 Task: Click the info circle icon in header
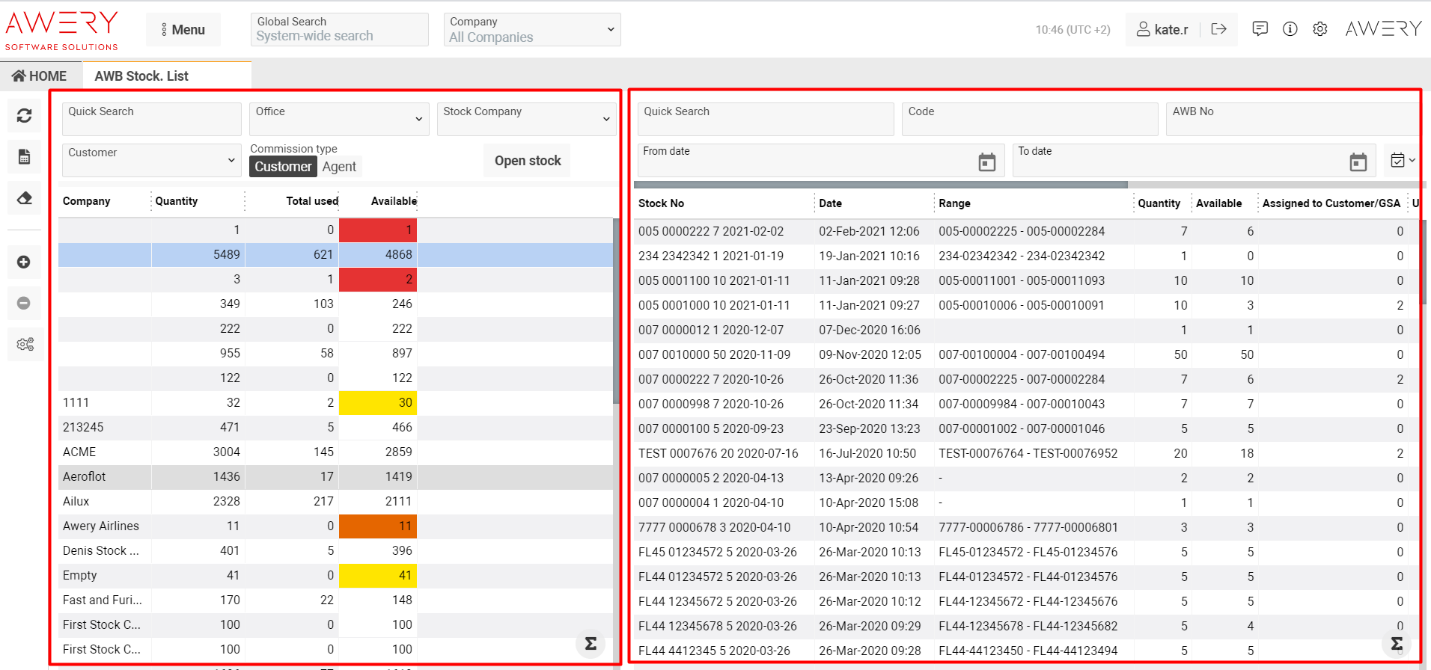click(1290, 29)
